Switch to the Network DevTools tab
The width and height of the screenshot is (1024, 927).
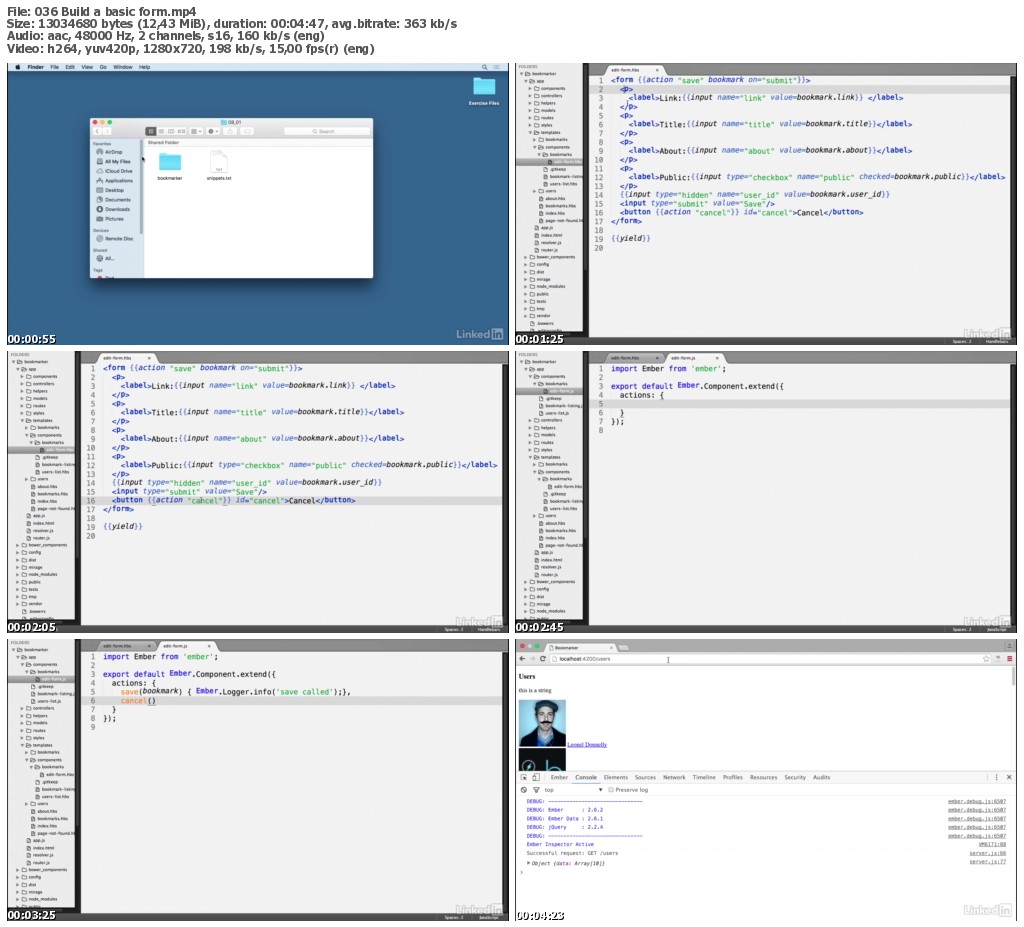(674, 777)
